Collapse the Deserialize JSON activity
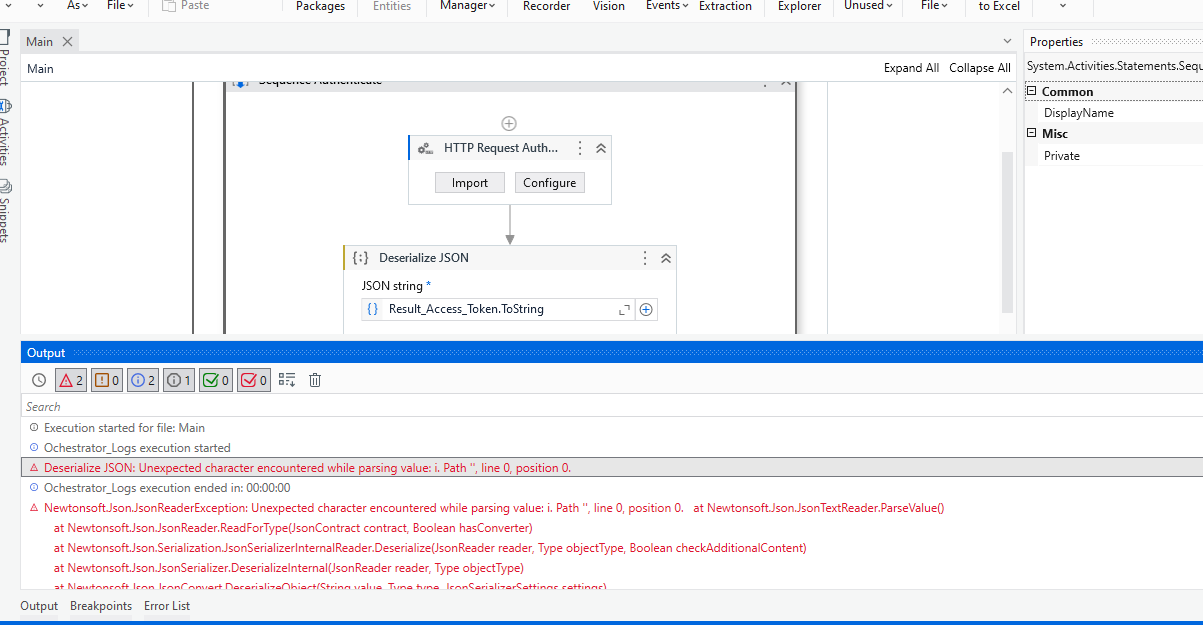This screenshot has height=625, width=1203. (x=665, y=257)
